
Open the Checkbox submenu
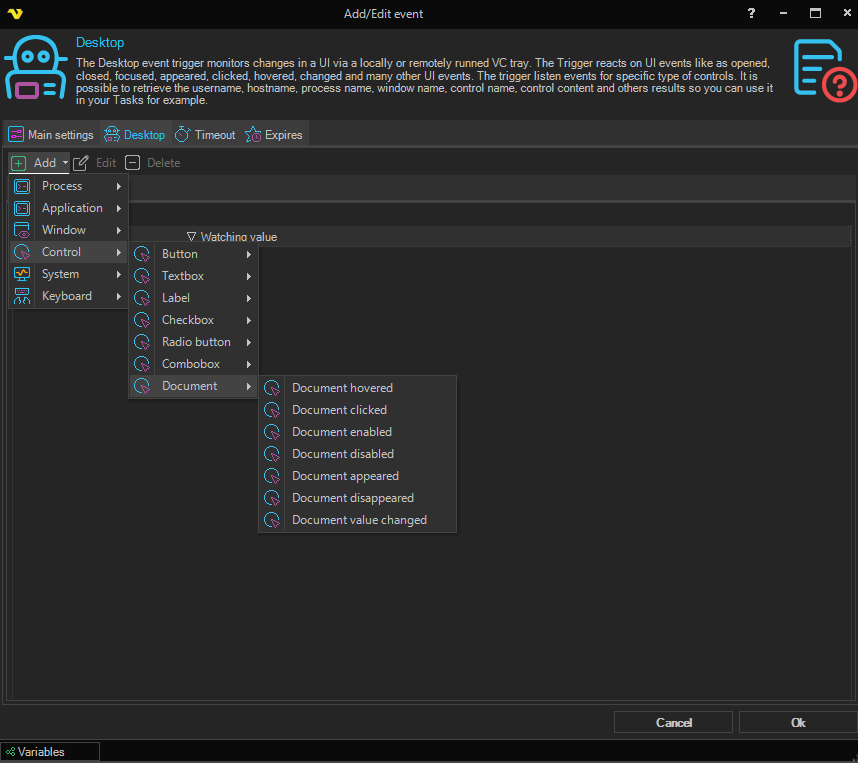188,320
